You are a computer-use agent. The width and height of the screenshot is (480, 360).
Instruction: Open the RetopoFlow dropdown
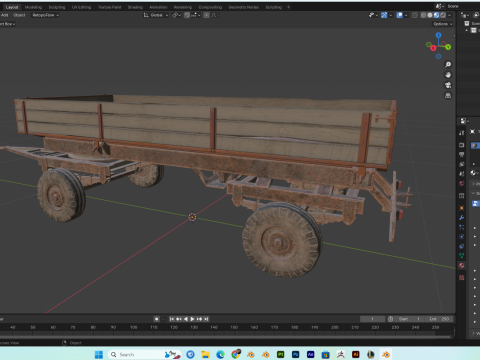coord(45,15)
